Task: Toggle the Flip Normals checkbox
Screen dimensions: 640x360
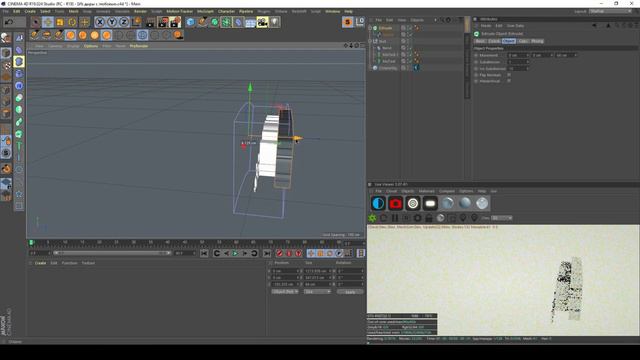Action: coord(509,75)
